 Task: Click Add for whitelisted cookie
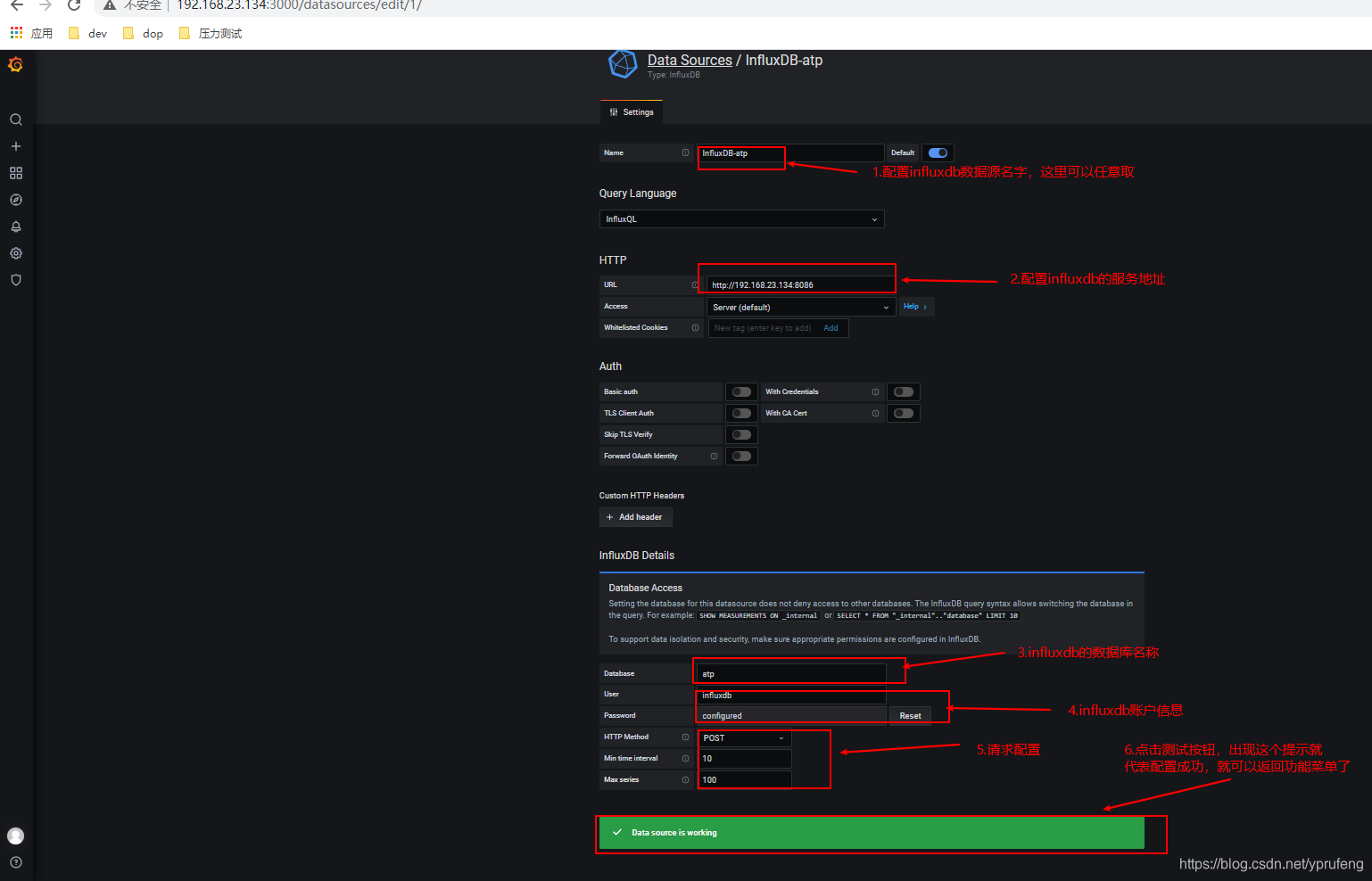pos(831,327)
